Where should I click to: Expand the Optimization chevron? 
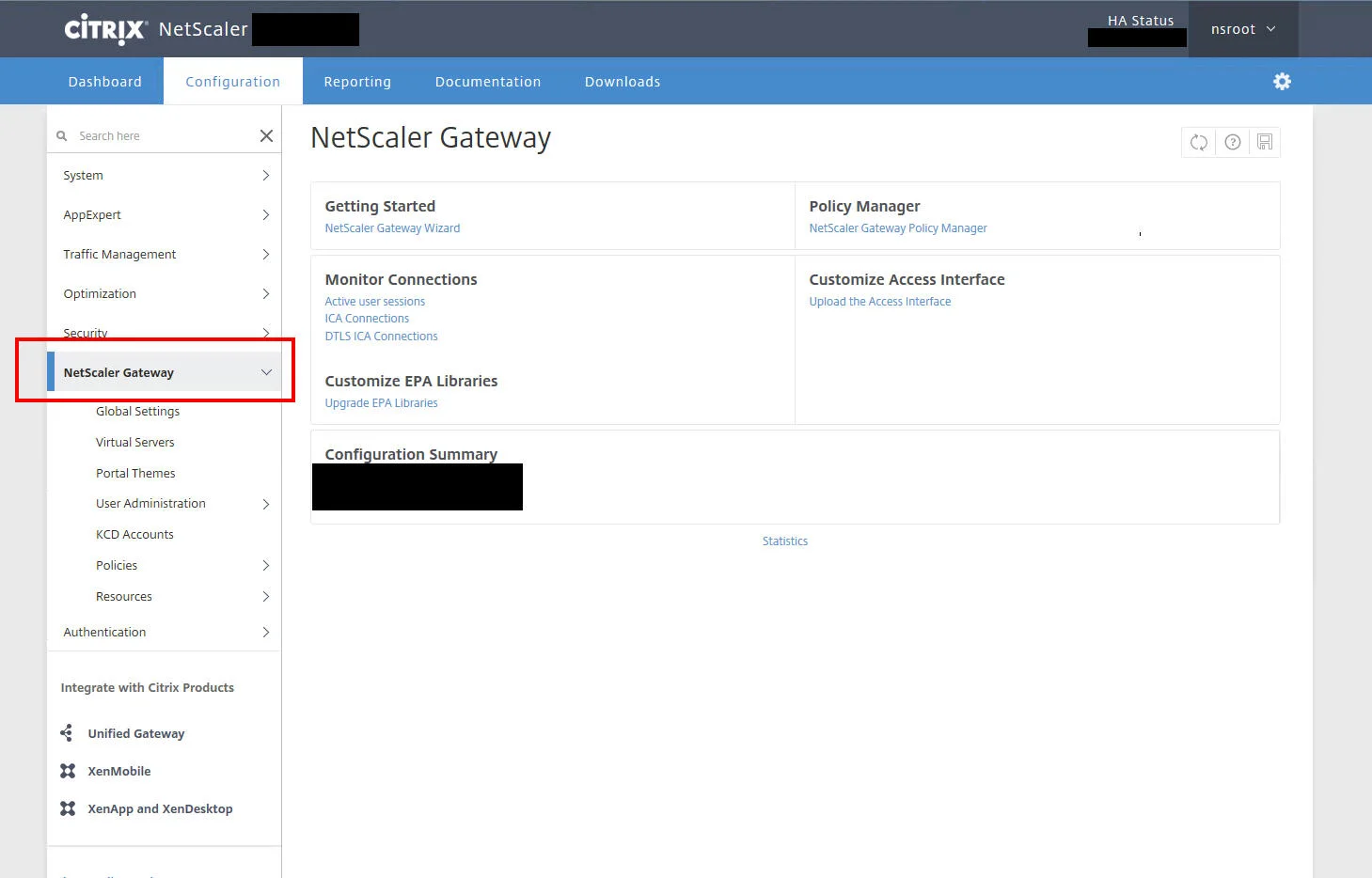(x=266, y=294)
